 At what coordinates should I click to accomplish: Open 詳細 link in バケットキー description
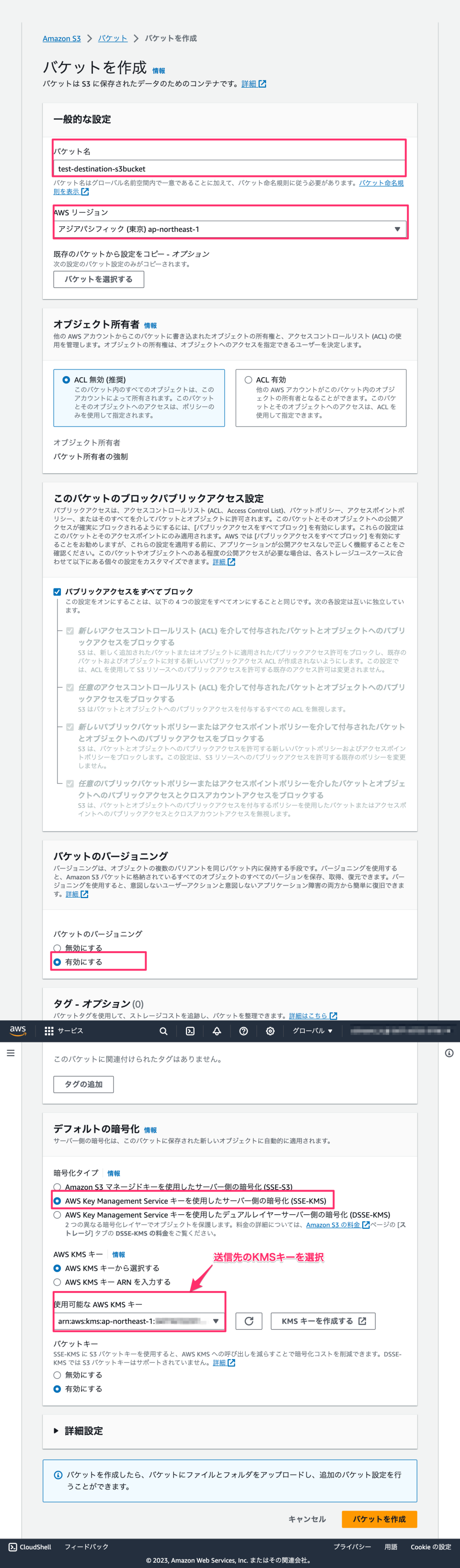(223, 1363)
